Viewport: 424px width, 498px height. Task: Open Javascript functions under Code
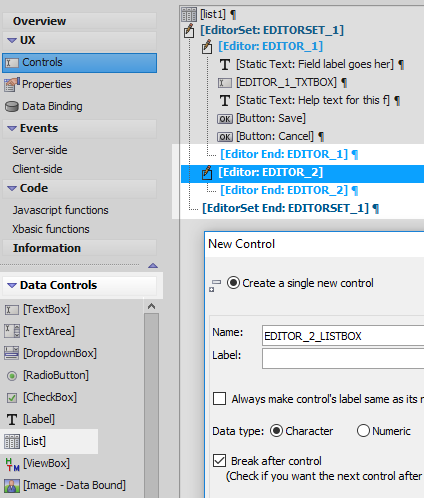pos(61,210)
